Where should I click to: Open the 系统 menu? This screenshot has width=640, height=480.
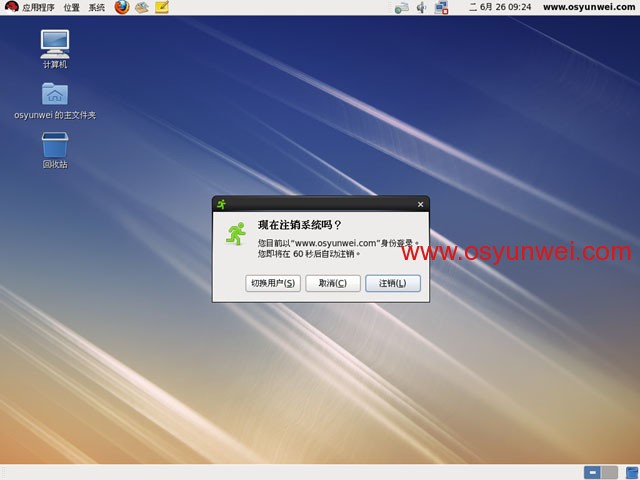97,7
